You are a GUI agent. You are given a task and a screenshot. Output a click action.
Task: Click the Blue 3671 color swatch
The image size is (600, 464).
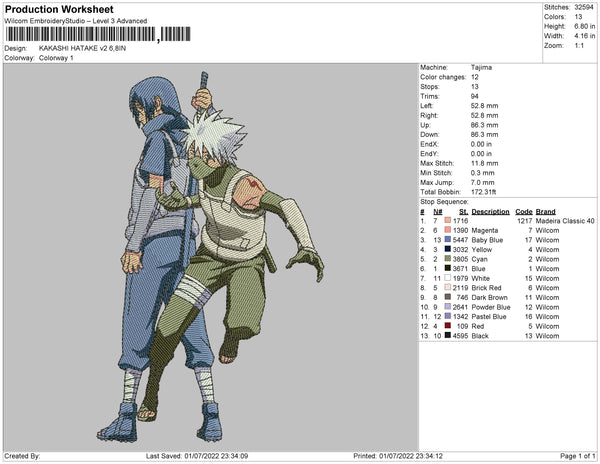click(x=448, y=269)
